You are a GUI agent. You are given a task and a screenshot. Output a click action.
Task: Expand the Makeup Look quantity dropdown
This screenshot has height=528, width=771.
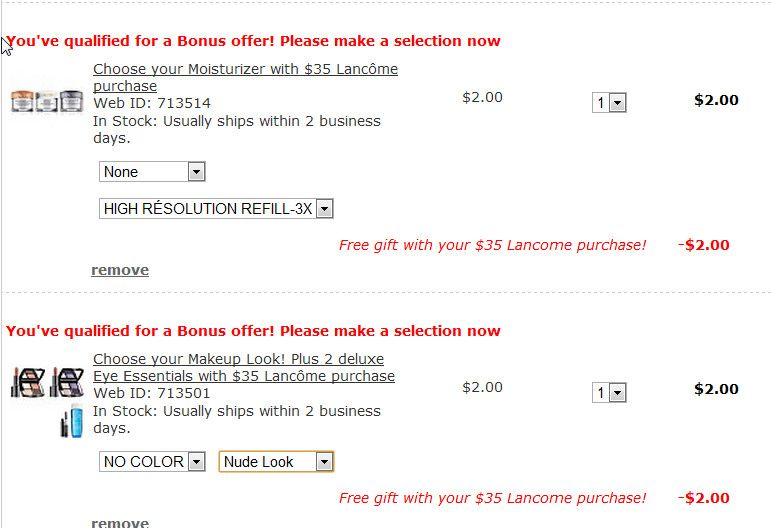(609, 393)
